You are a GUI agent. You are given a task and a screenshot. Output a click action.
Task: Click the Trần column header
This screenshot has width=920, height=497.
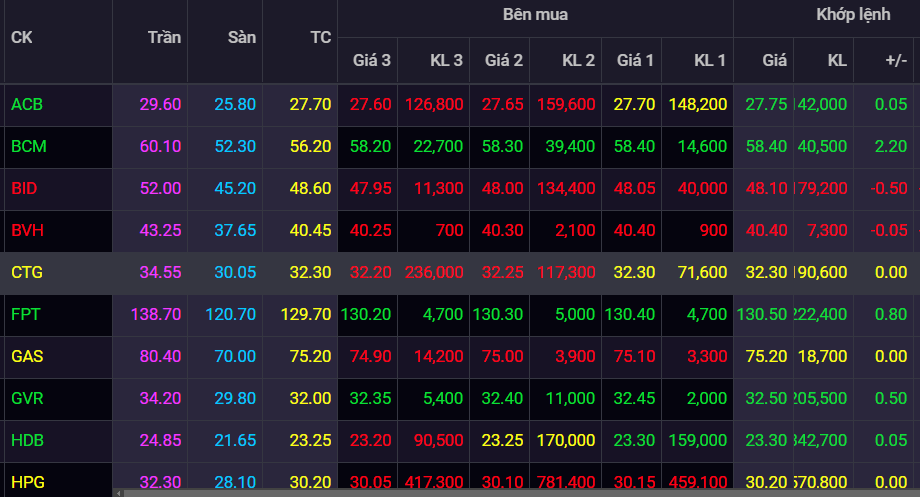164,38
